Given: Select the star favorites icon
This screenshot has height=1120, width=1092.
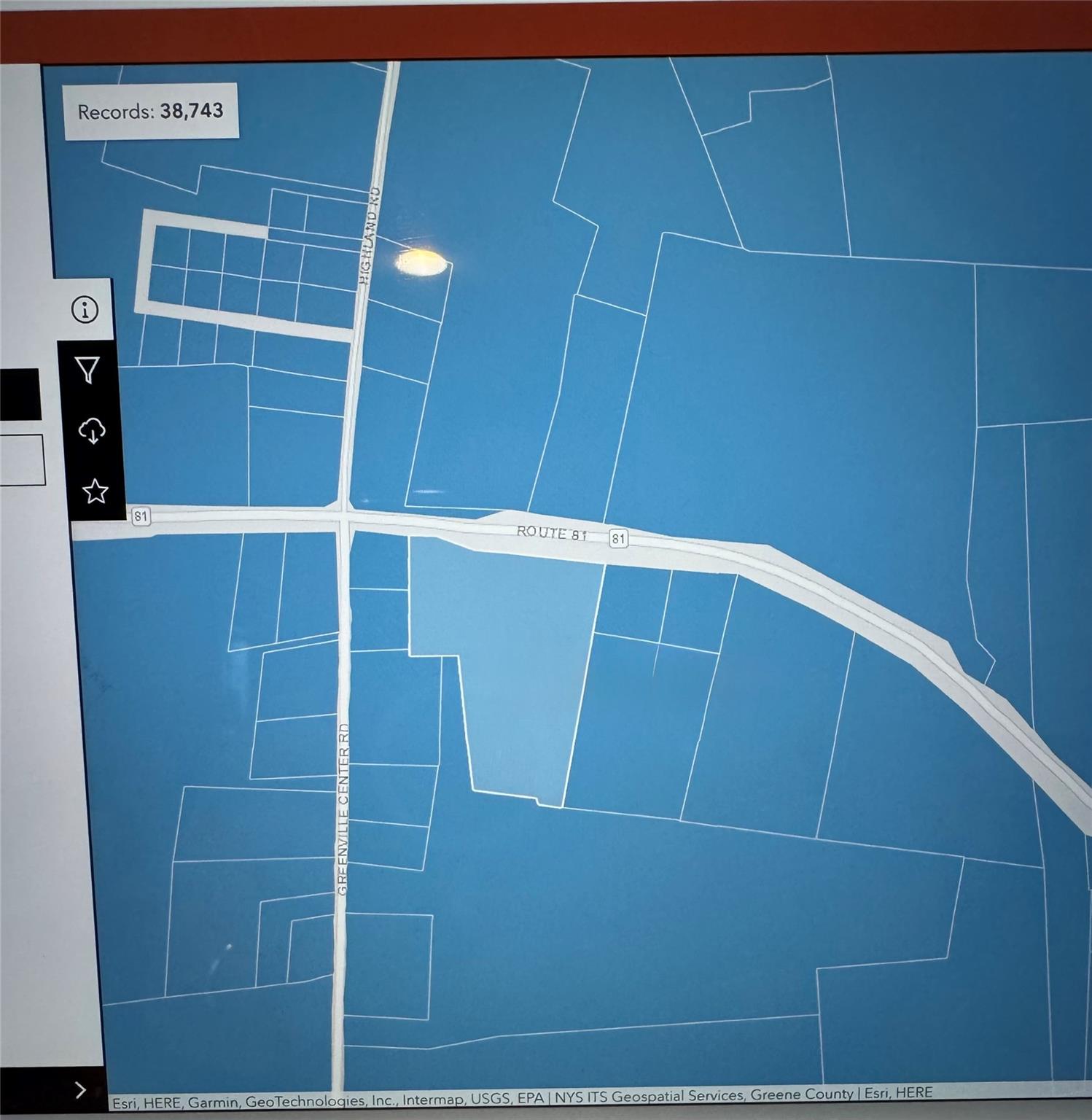Looking at the screenshot, I should (x=95, y=491).
